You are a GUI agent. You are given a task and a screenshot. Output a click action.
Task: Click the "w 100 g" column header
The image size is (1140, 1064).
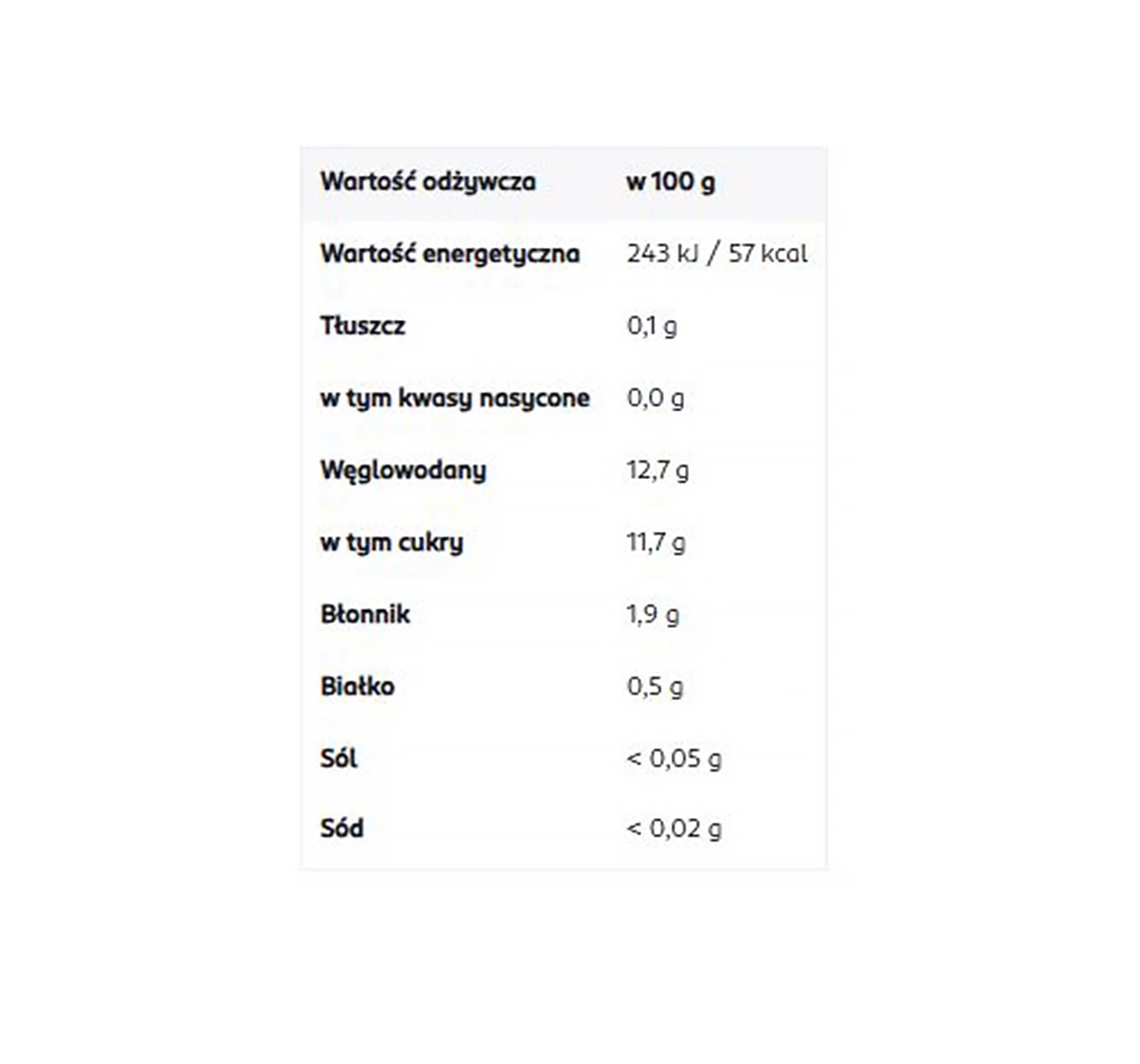(x=671, y=181)
